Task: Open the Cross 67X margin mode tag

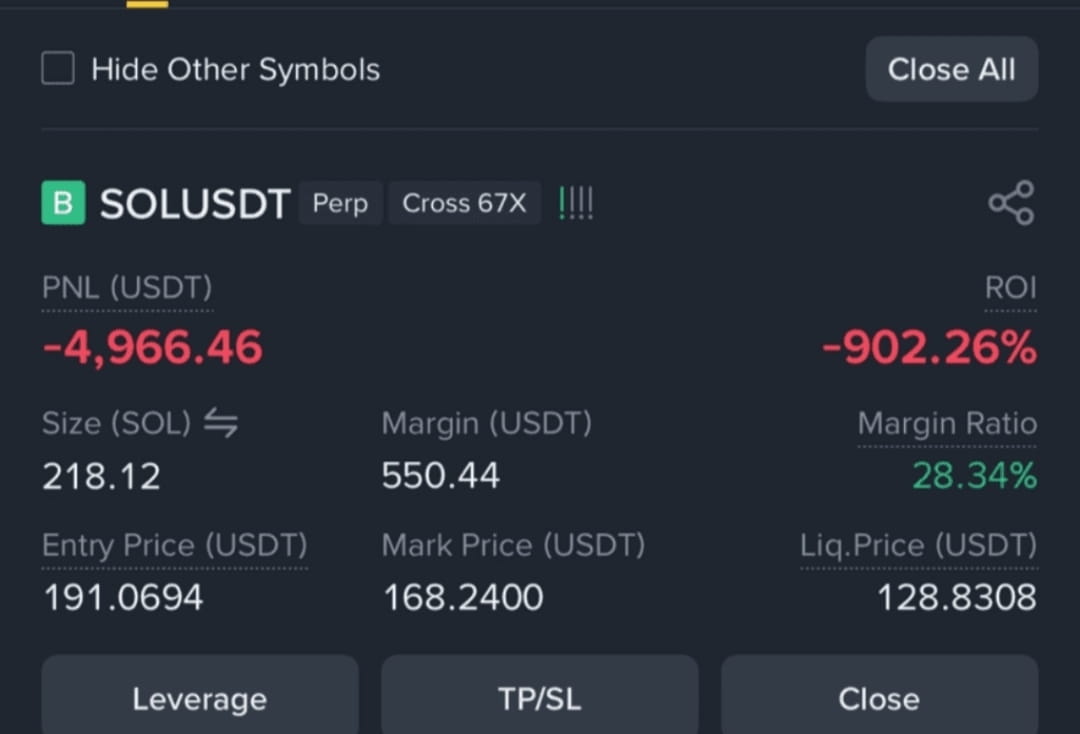Action: click(464, 203)
